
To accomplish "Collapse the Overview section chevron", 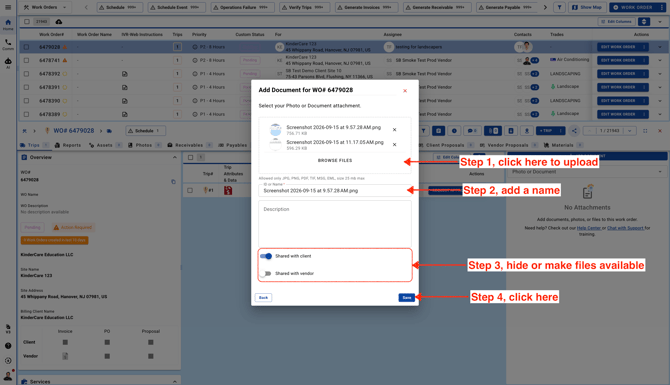I will click(x=174, y=157).
